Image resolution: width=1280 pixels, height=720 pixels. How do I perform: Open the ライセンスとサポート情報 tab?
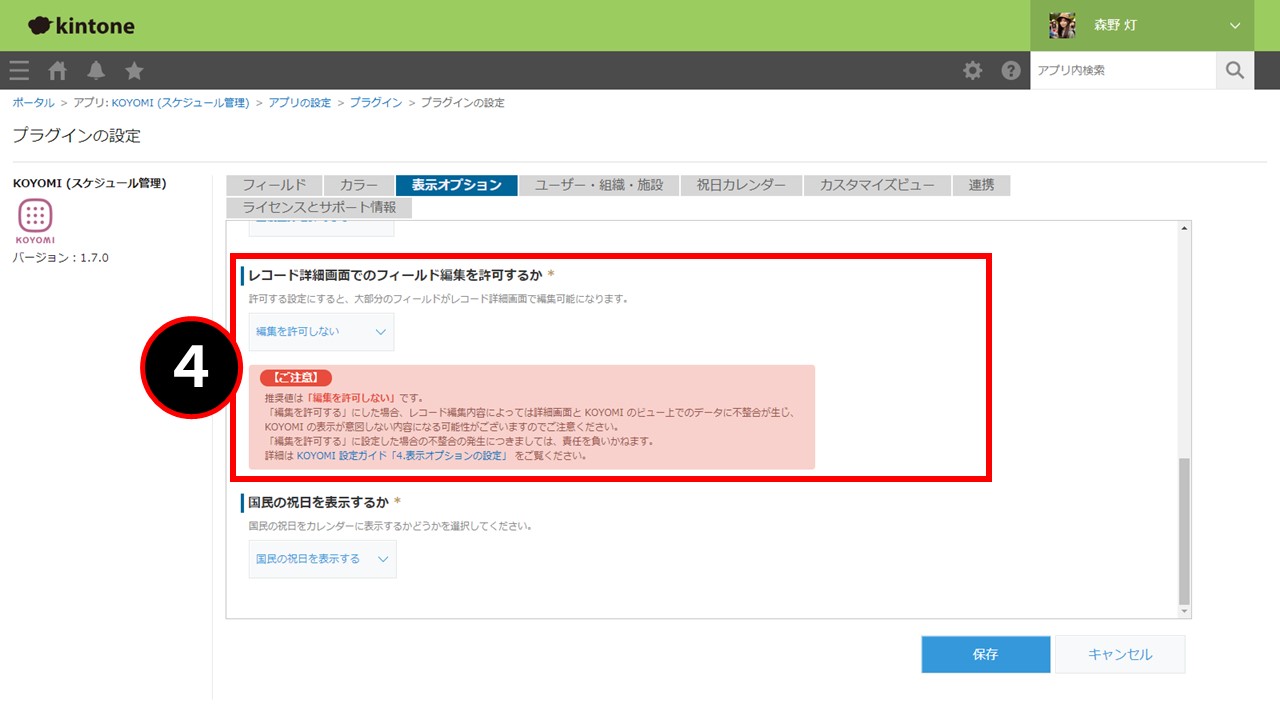coord(319,207)
